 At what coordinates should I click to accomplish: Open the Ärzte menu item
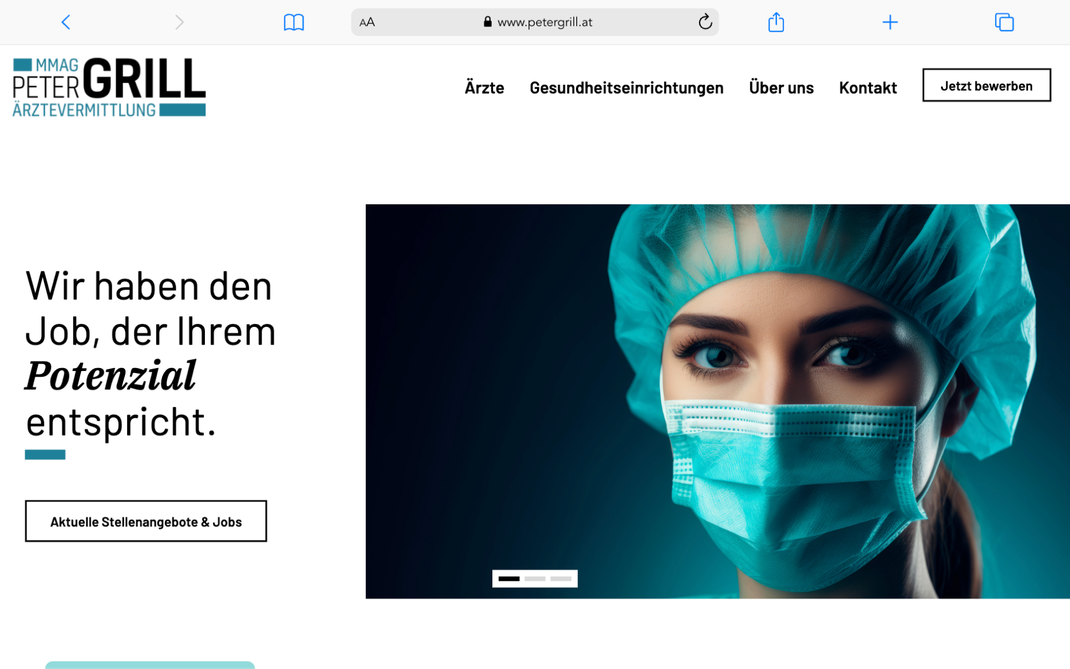[485, 87]
